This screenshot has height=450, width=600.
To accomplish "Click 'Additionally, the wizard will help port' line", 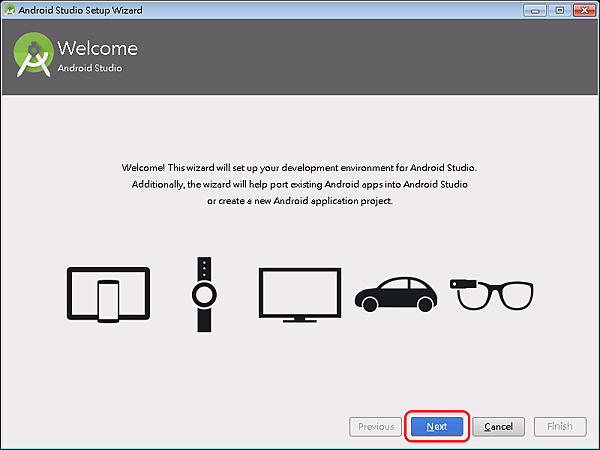I will (300, 184).
